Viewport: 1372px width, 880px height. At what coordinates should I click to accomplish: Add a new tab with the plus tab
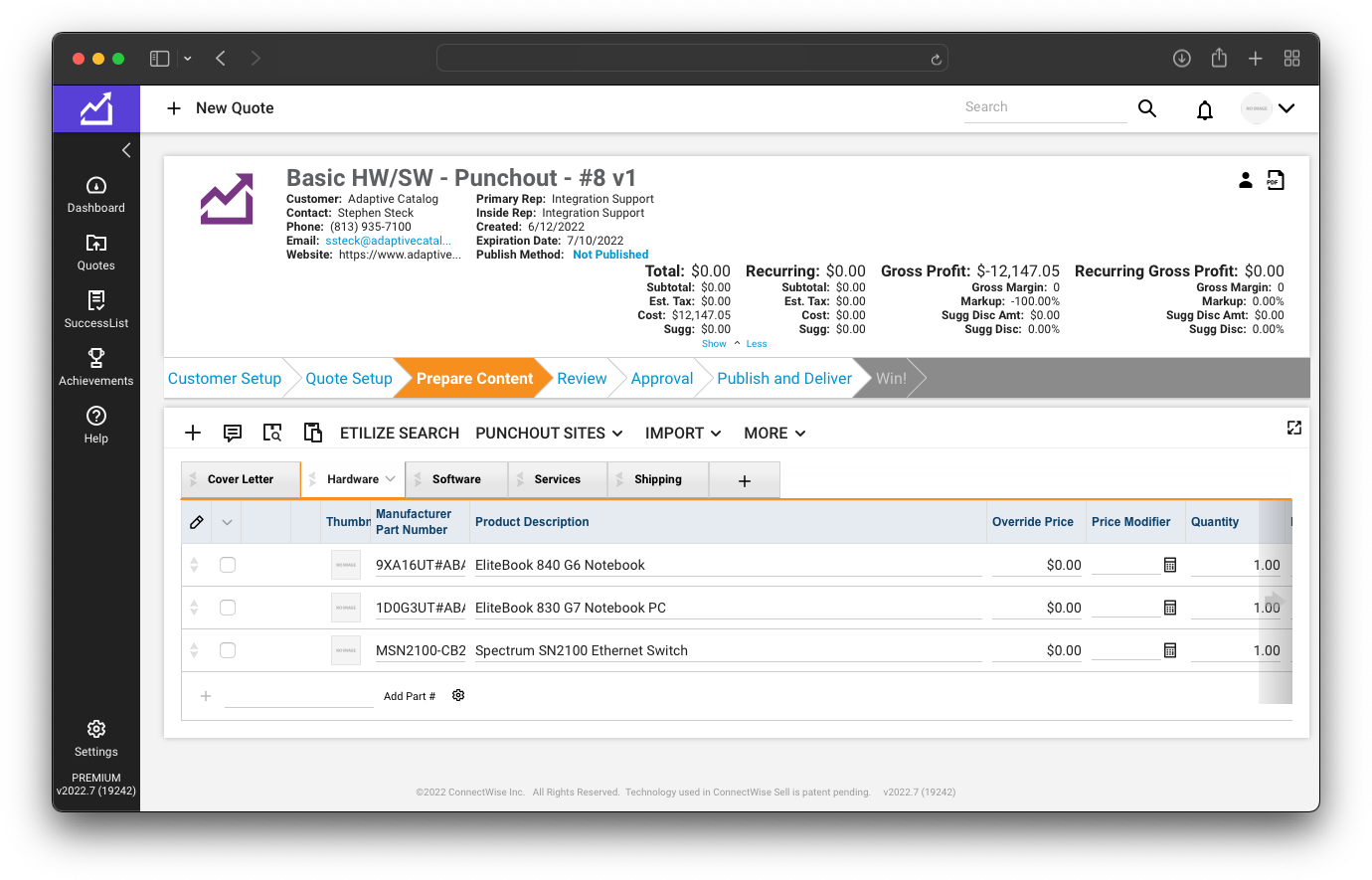745,480
